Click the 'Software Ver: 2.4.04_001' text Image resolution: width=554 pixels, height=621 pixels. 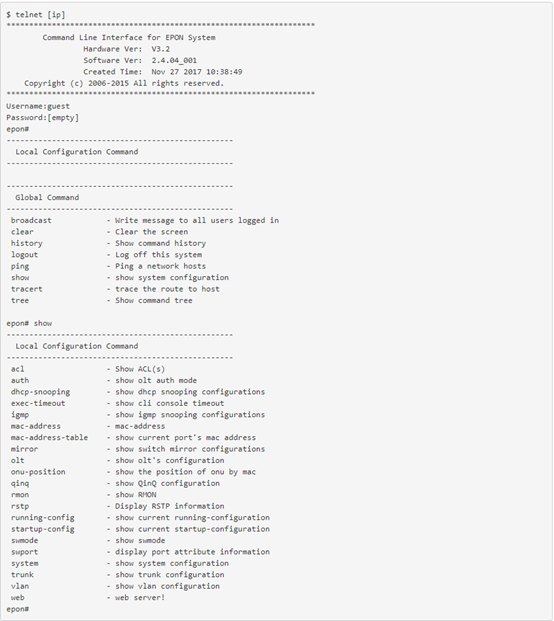[x=140, y=60]
